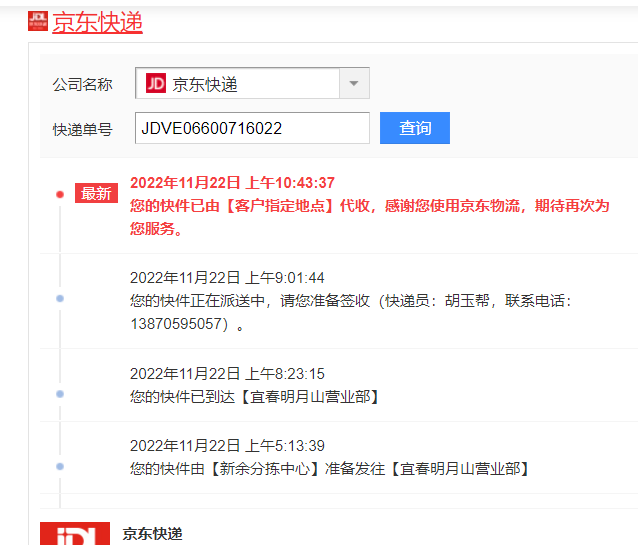Click the blue 查询 button

[x=415, y=128]
